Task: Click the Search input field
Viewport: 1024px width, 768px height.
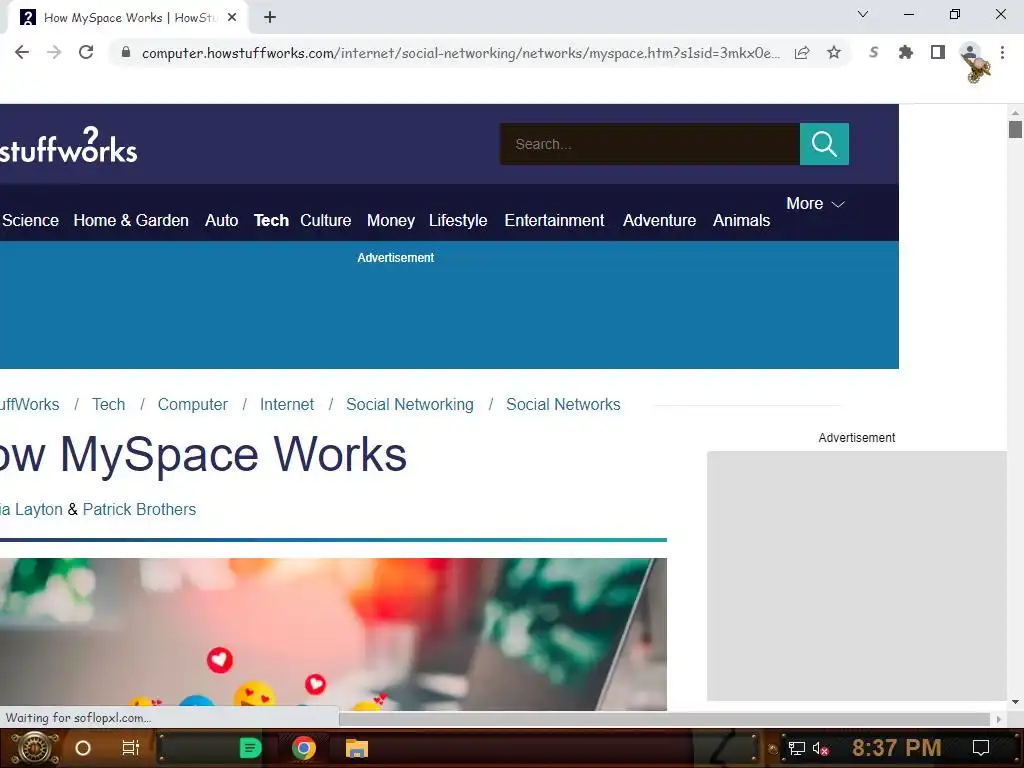Action: coord(650,144)
